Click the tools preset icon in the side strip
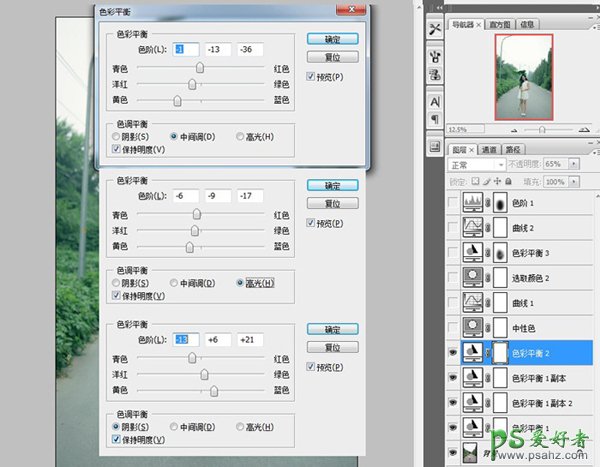 click(435, 28)
